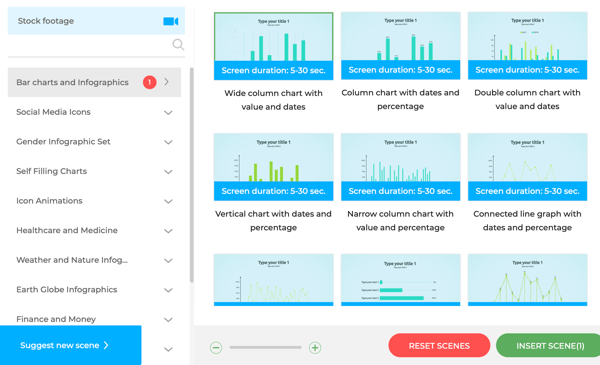Viewport: 600px width, 365px height.
Task: Click the red badge showing 1 selected
Action: pos(150,82)
